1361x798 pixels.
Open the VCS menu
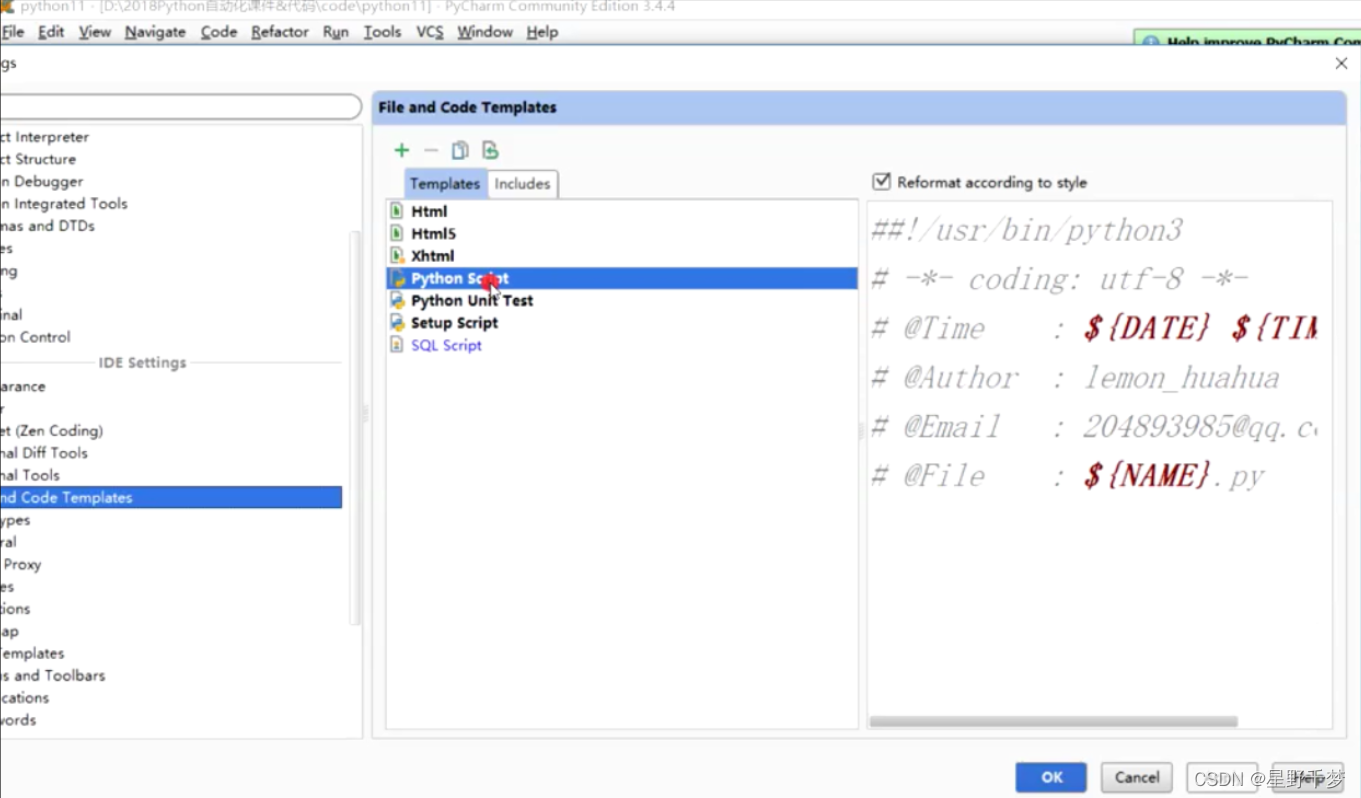point(430,32)
